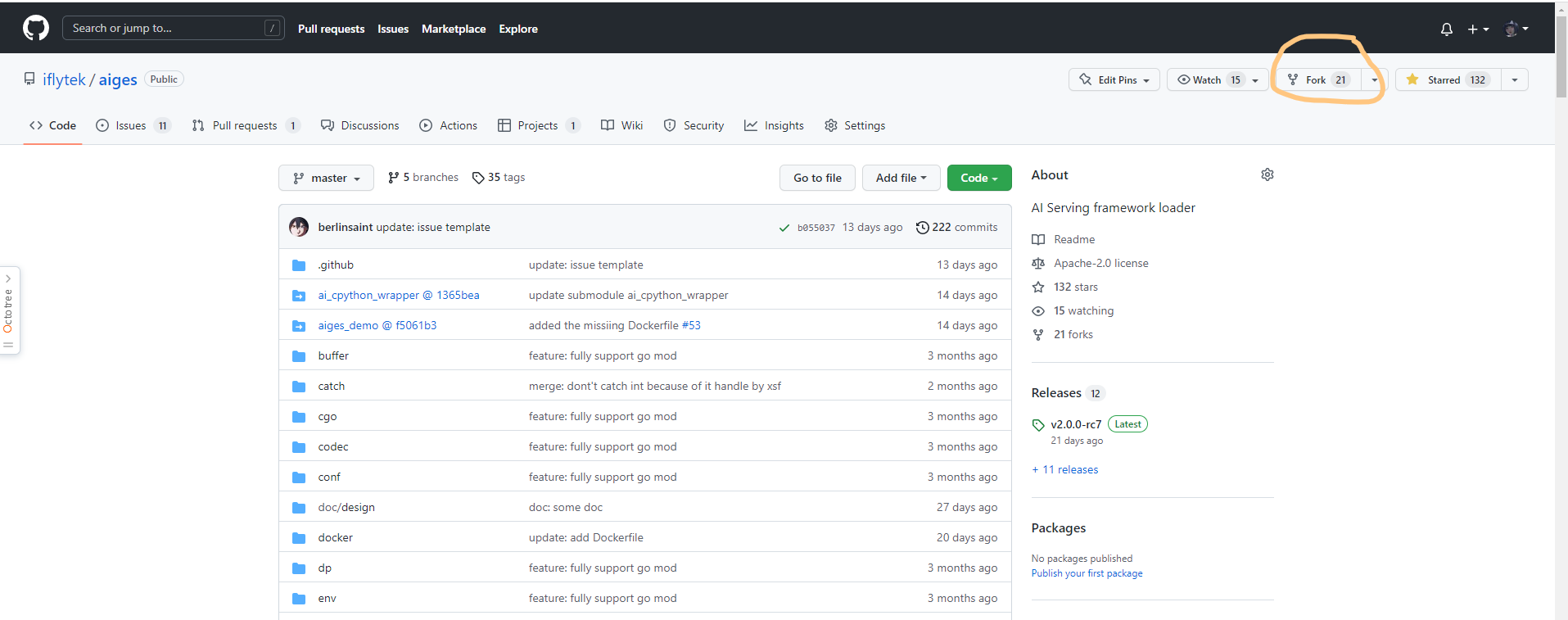Open pull request #53 link
Screen dimensions: 1568x620
tap(691, 325)
